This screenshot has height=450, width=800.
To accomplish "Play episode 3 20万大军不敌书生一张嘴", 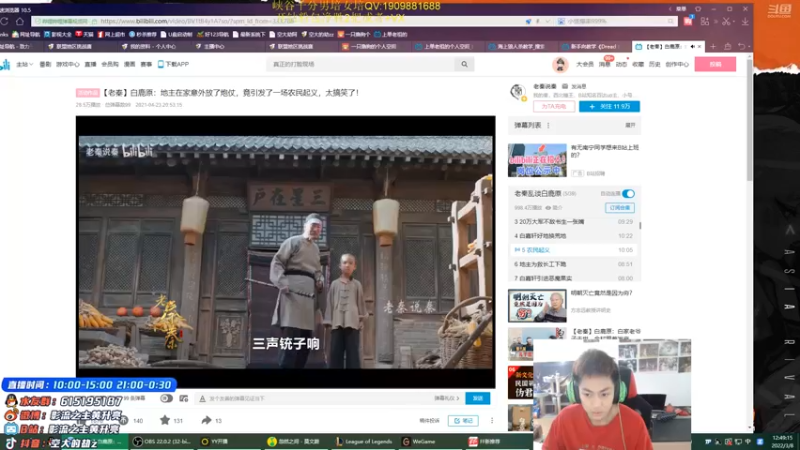I will coord(573,222).
